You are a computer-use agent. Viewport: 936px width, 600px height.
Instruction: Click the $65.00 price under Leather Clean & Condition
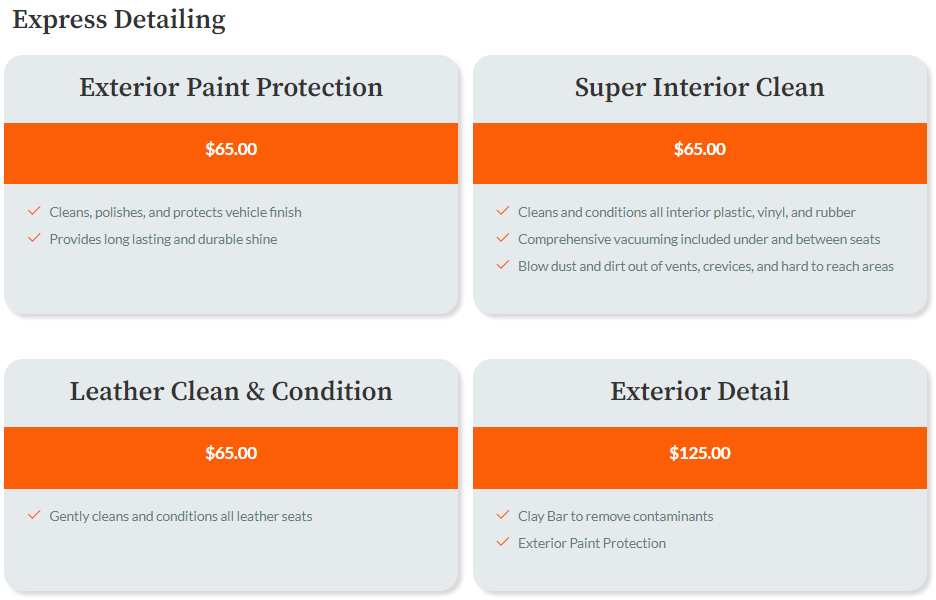click(x=231, y=454)
